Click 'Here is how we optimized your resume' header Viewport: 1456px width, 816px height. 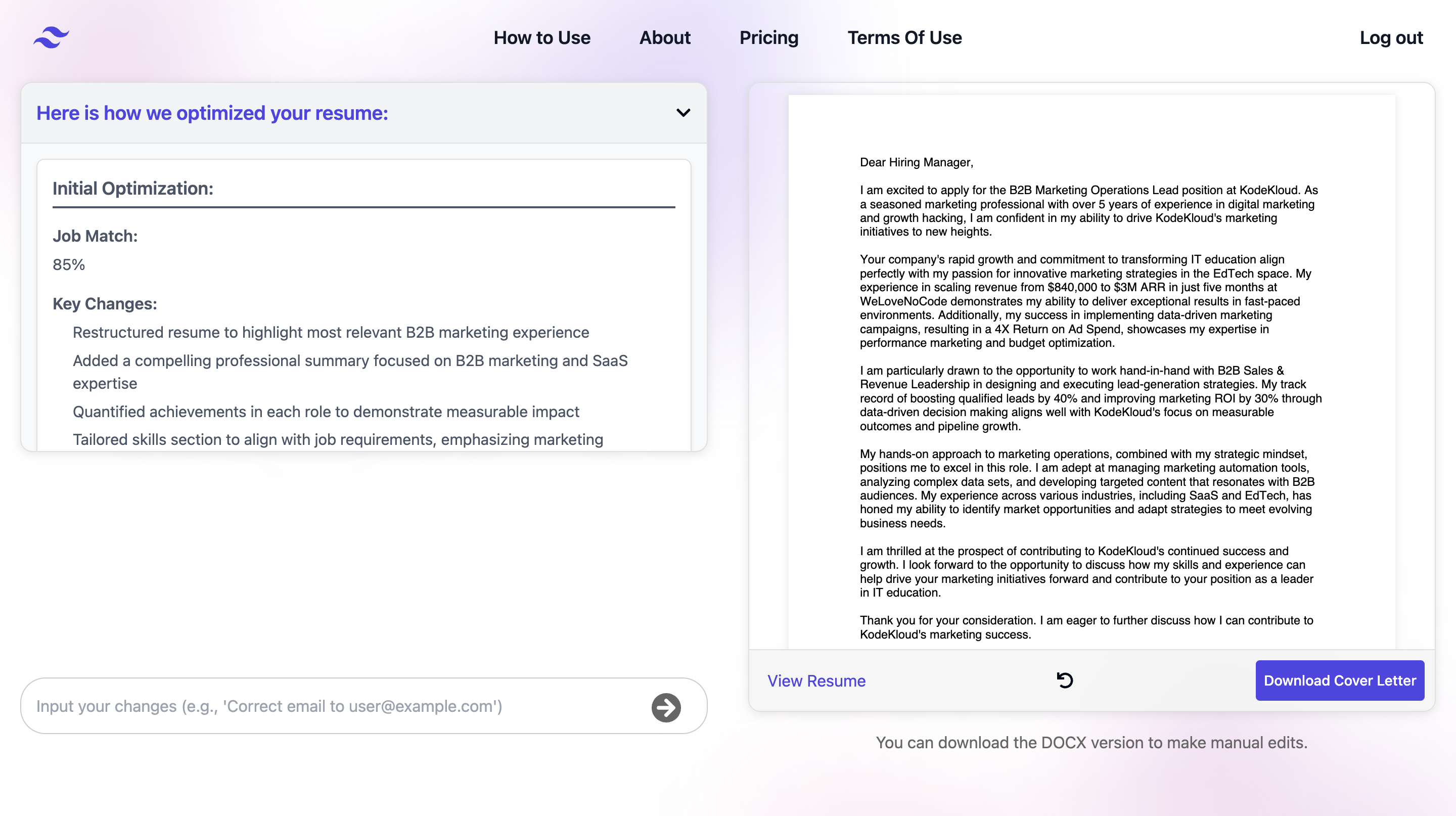point(212,113)
